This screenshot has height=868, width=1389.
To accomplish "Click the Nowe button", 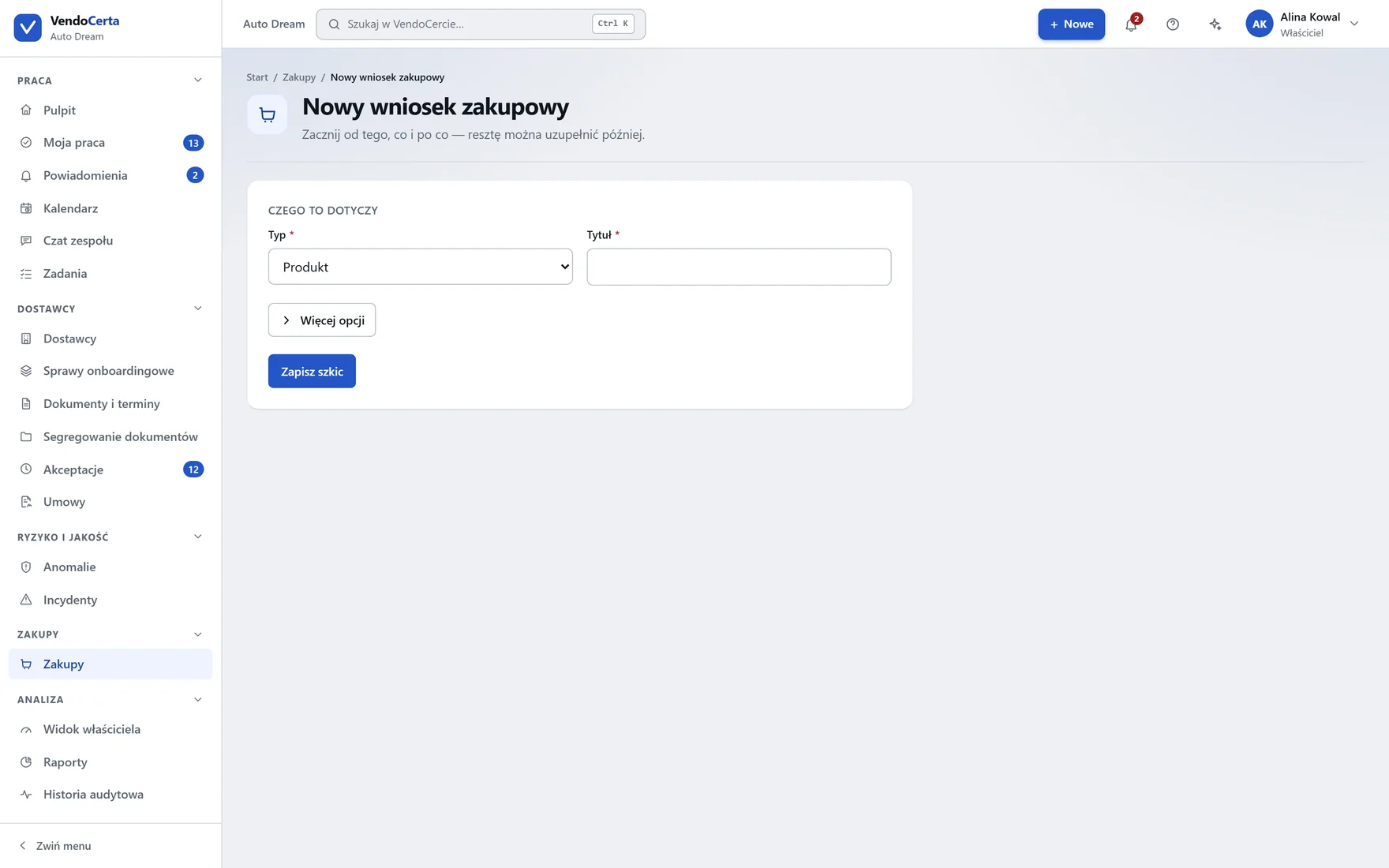I will 1072,24.
